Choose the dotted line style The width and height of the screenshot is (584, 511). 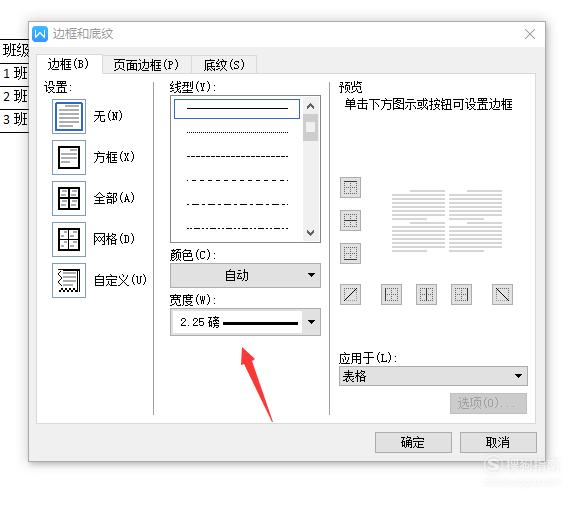237,132
